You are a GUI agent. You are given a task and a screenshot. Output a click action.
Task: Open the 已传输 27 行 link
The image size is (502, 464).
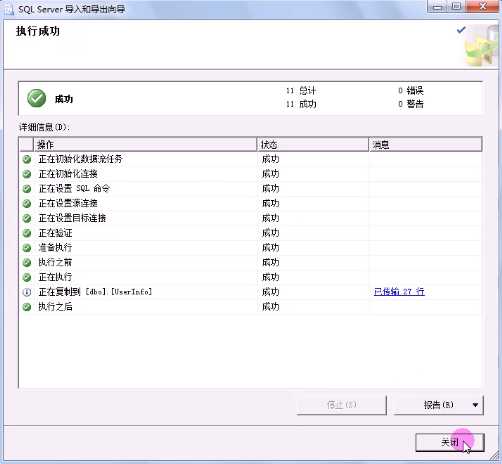tap(399, 292)
